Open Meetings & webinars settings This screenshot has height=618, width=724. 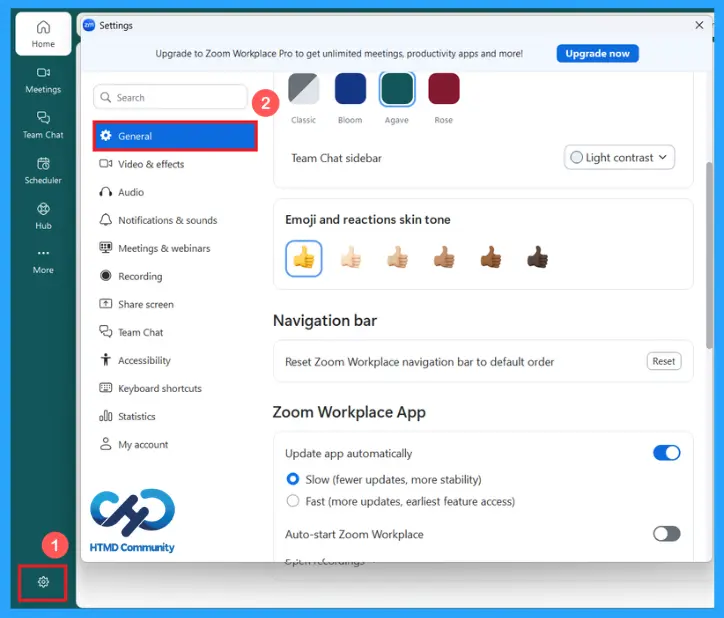click(x=175, y=248)
